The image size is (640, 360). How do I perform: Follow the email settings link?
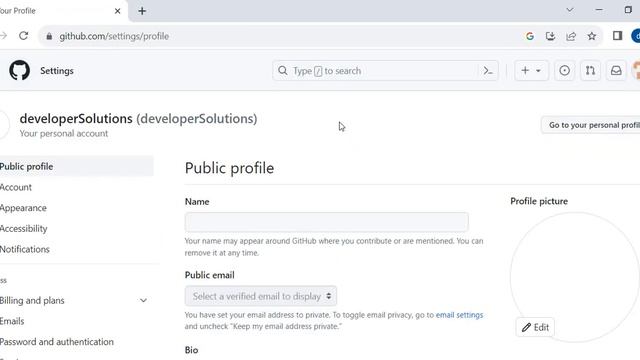pyautogui.click(x=459, y=315)
